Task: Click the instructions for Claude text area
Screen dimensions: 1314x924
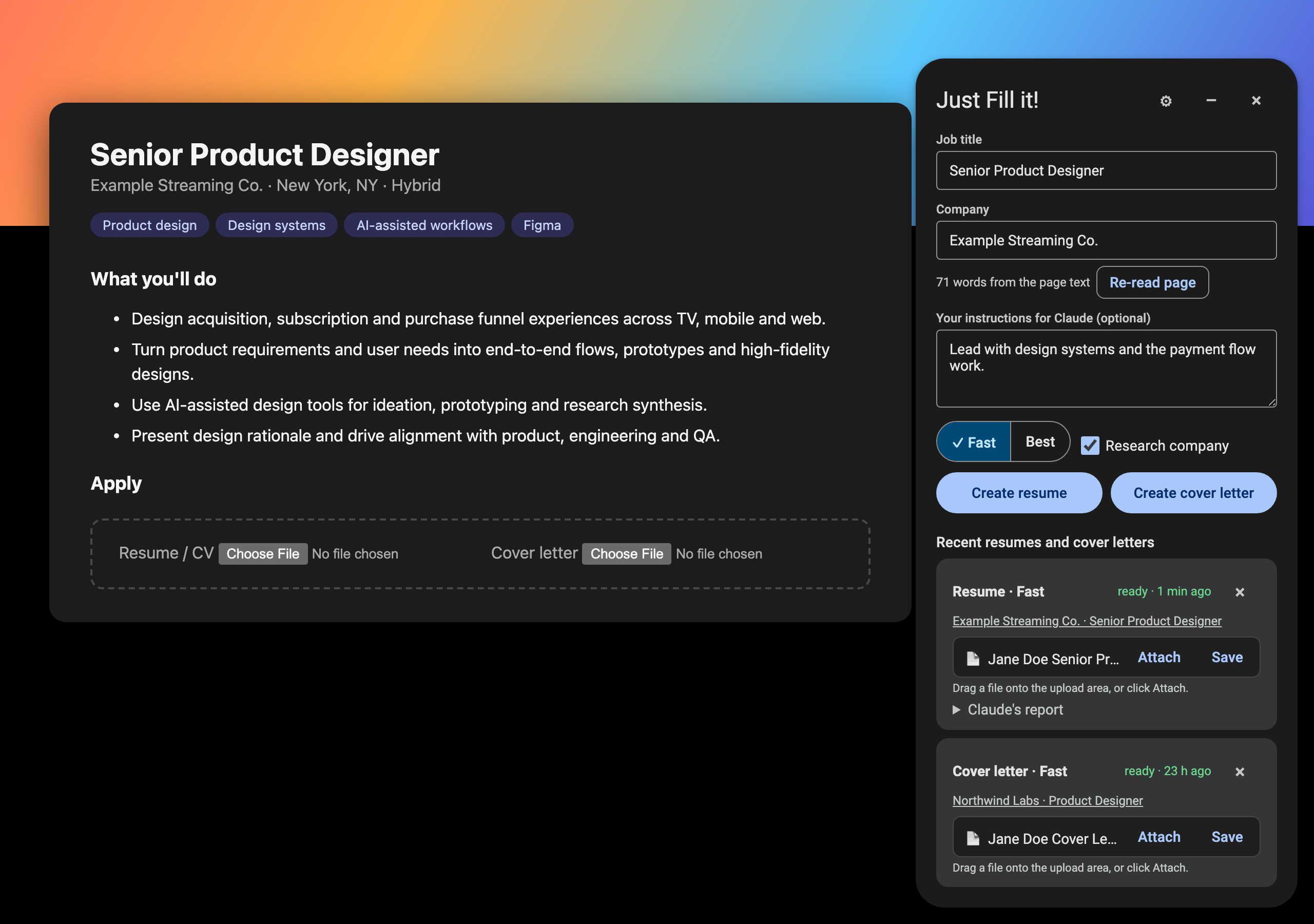Action: tap(1106, 369)
